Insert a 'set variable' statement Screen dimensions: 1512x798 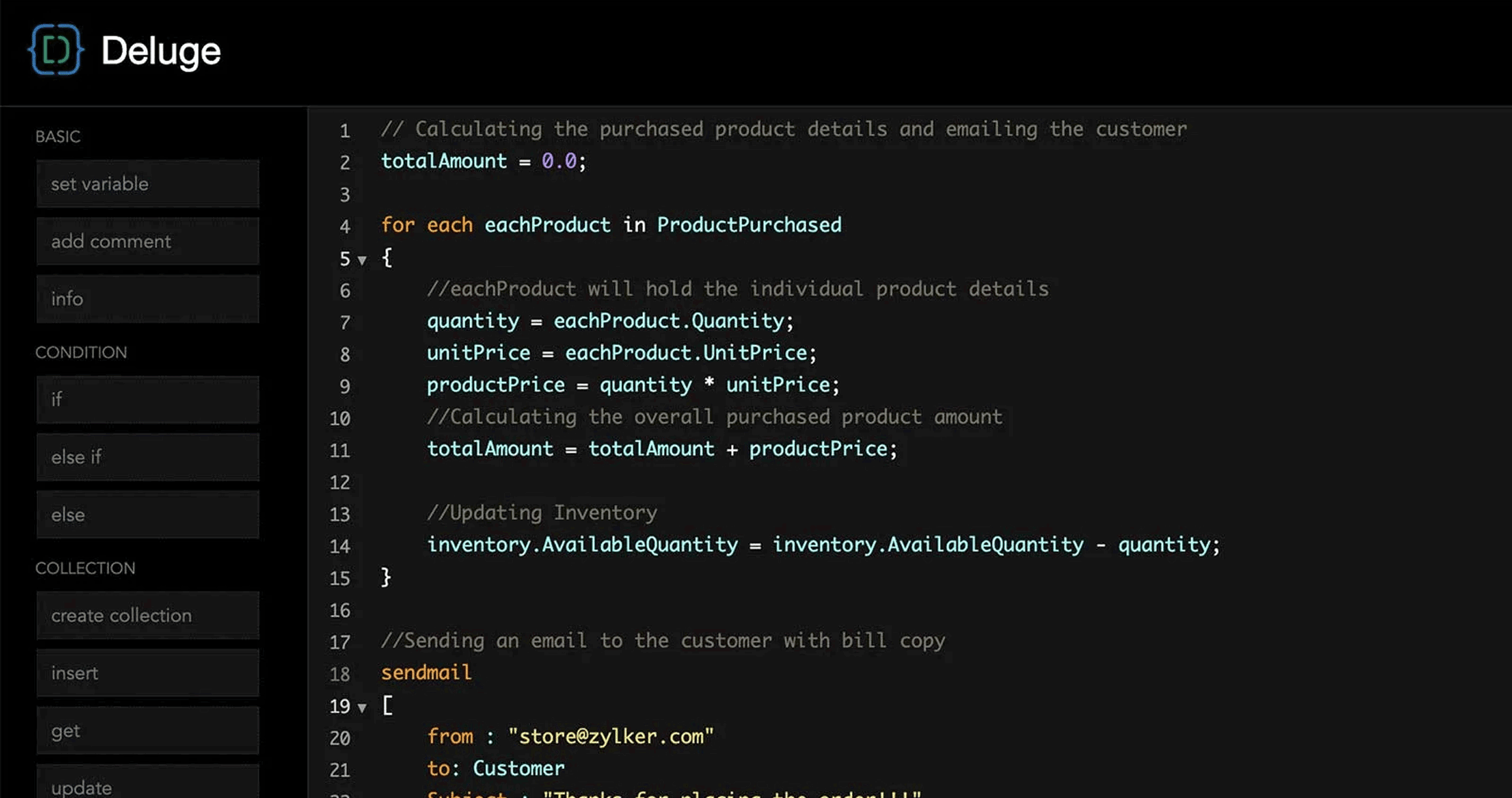(x=148, y=184)
